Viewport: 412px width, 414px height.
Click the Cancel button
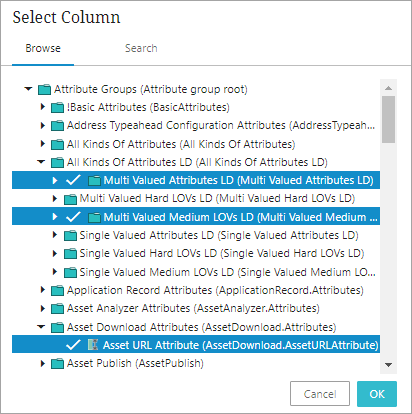pyautogui.click(x=320, y=394)
